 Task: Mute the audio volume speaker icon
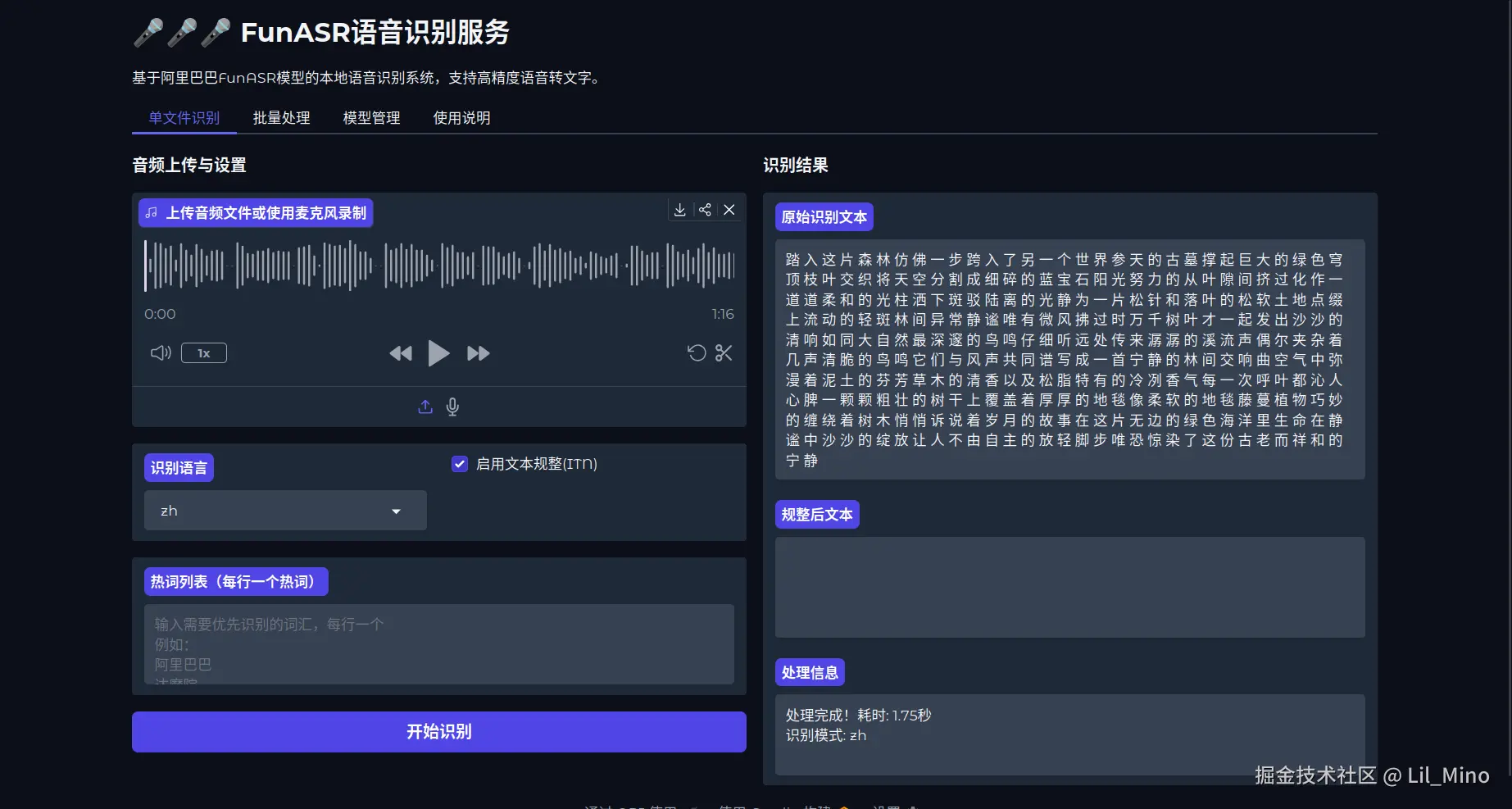(x=161, y=353)
